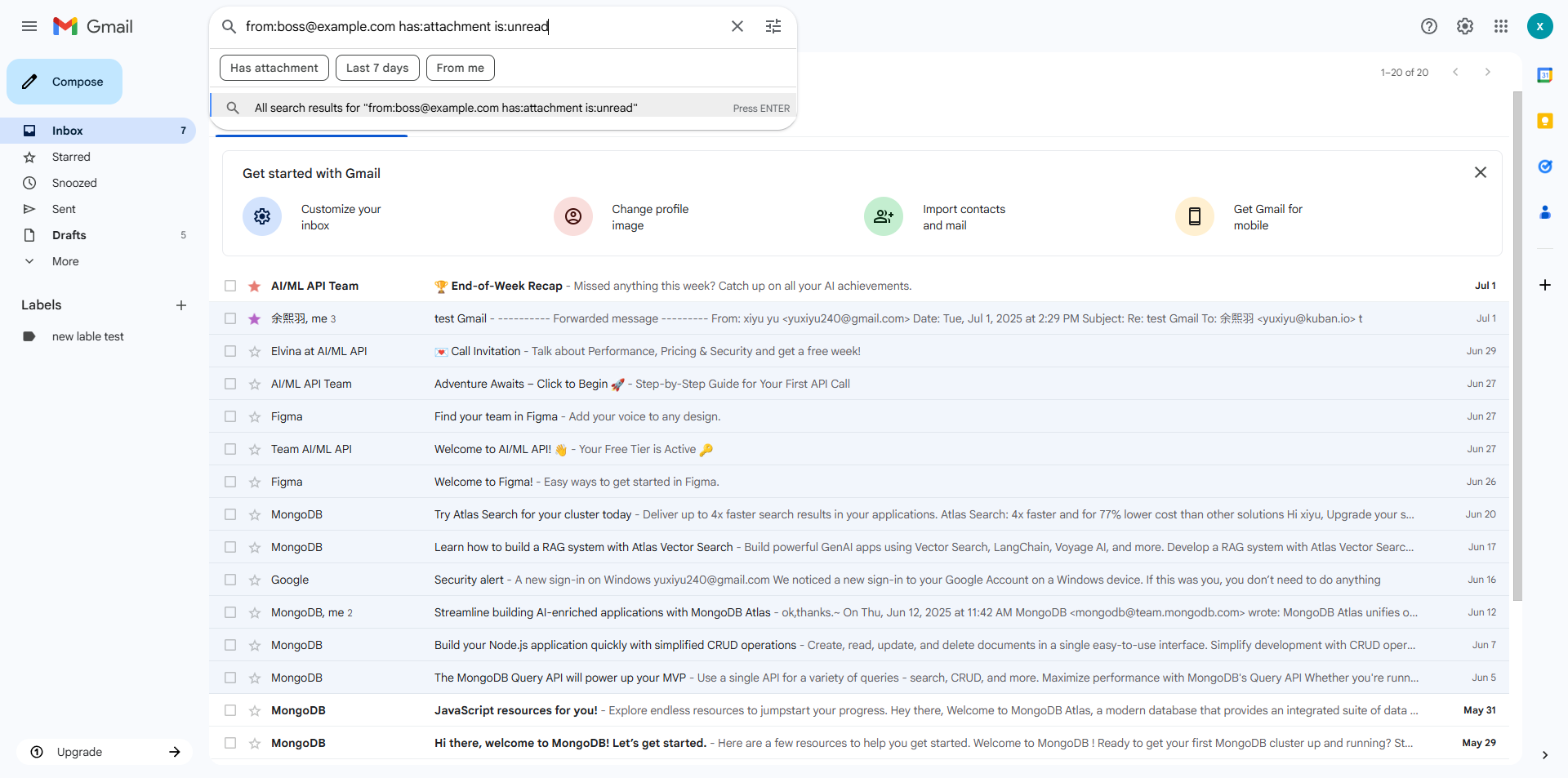Dismiss the Get started with Gmail card
Screen dimensions: 1568x778
click(1481, 172)
